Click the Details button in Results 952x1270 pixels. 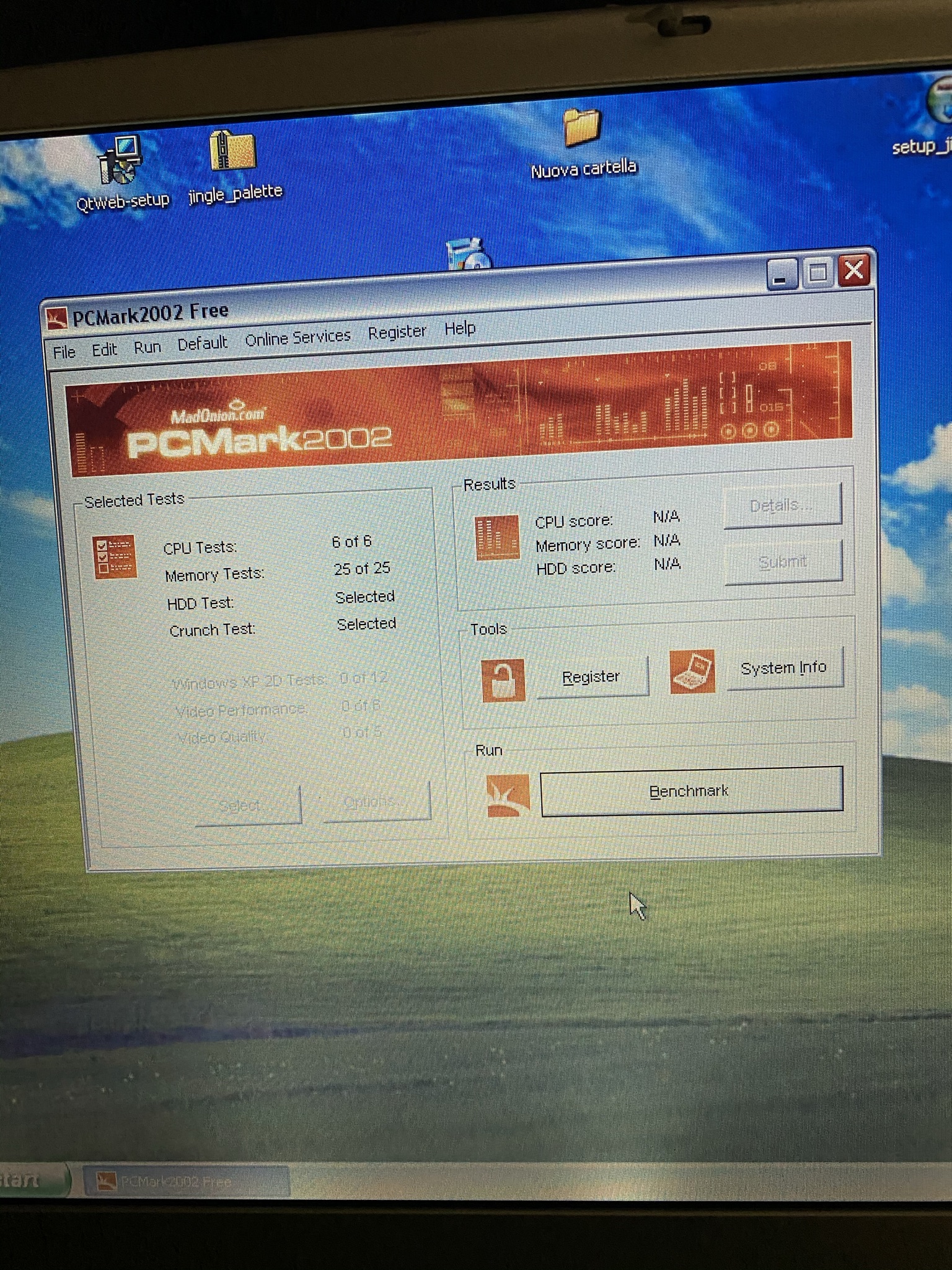coord(783,506)
